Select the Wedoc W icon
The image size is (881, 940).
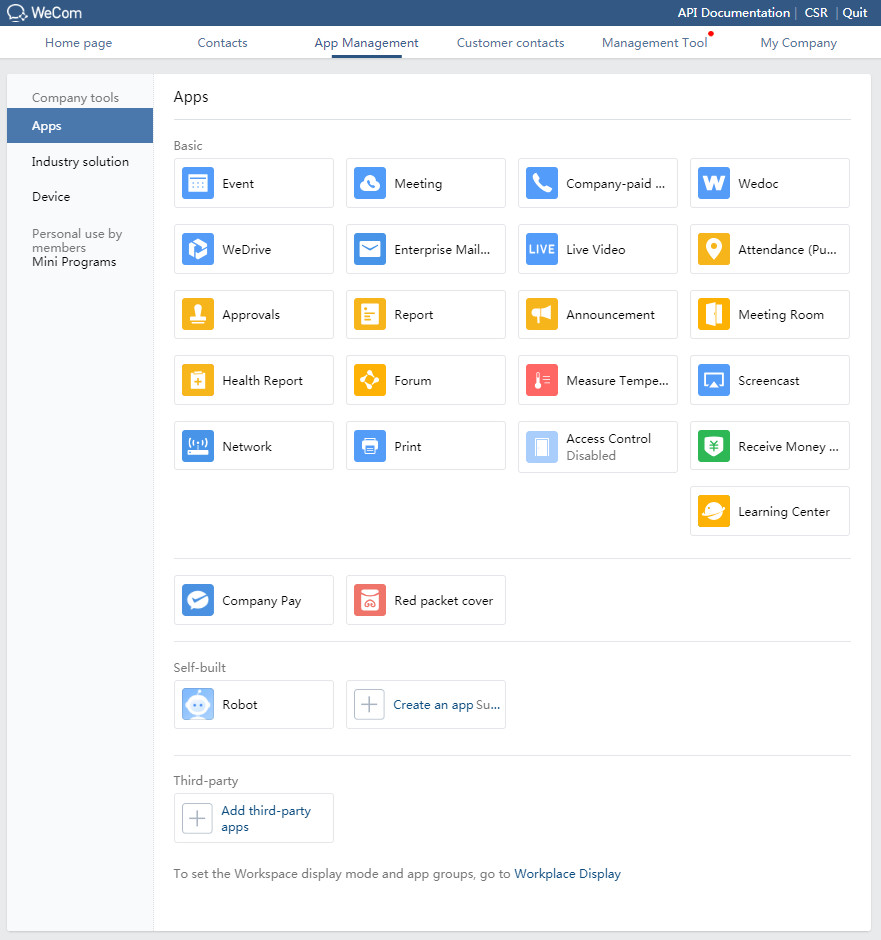pyautogui.click(x=714, y=183)
